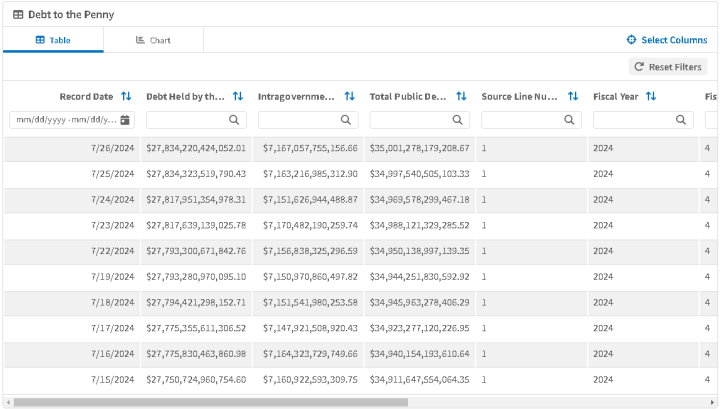Click the $7,151,626,944,488.87 holdings value
The height and width of the screenshot is (409, 720).
pos(310,200)
